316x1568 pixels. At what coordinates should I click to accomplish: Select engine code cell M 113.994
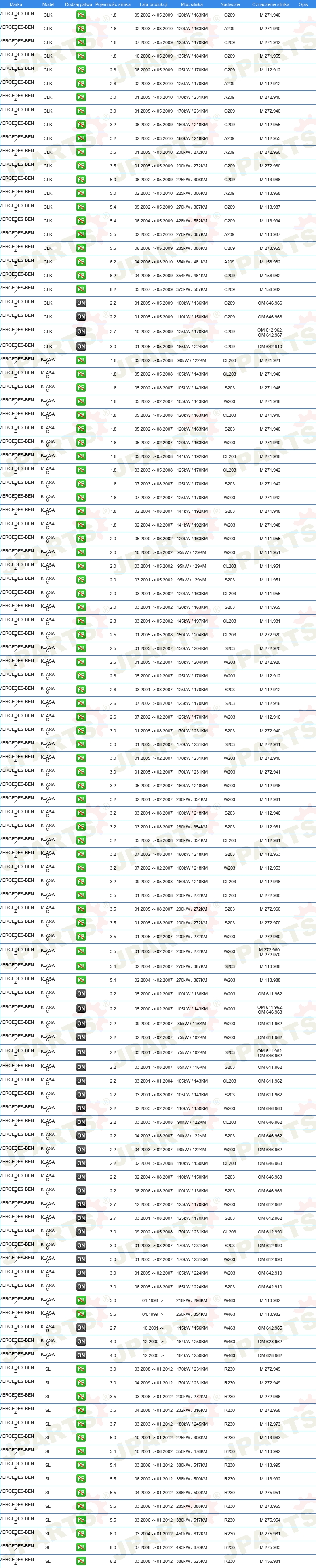(270, 220)
